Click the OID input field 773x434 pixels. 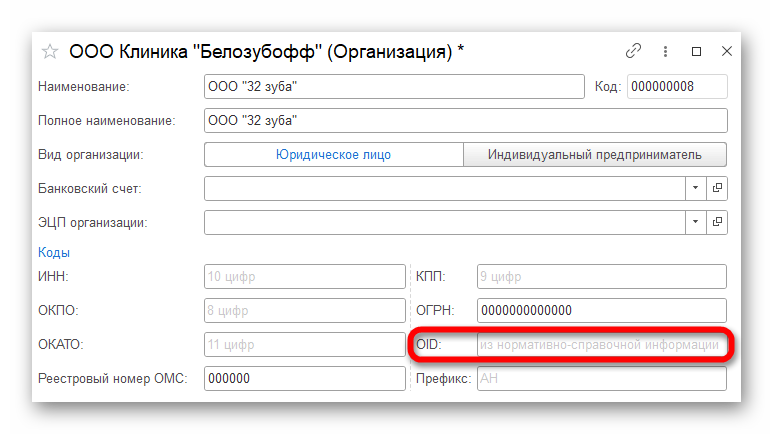601,344
